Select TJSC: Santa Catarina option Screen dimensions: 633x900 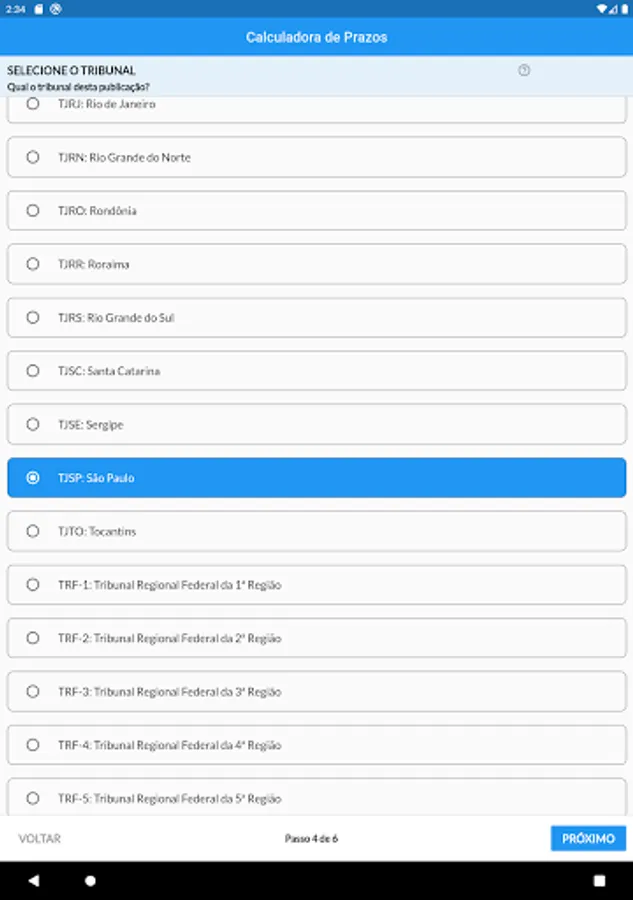point(316,371)
